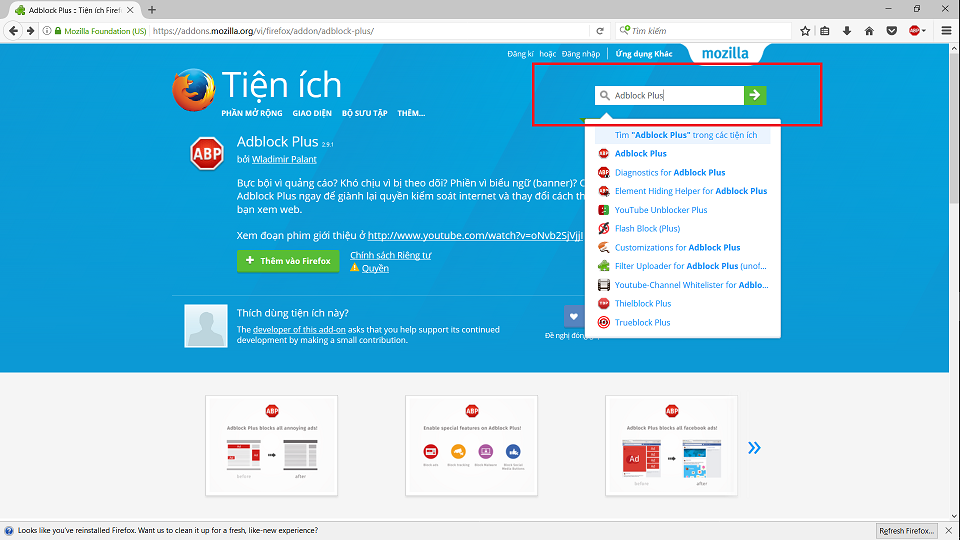Dismiss the notification bar with X
The image size is (960, 540).
pos(948,530)
